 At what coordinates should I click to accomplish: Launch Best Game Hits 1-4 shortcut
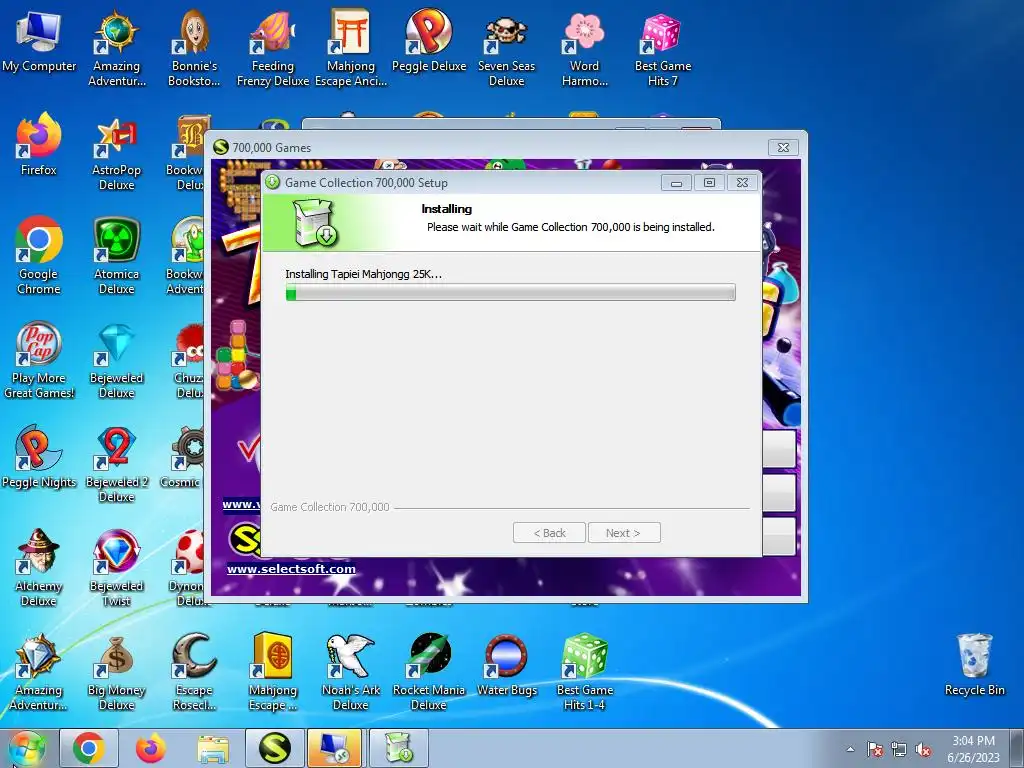pyautogui.click(x=584, y=673)
